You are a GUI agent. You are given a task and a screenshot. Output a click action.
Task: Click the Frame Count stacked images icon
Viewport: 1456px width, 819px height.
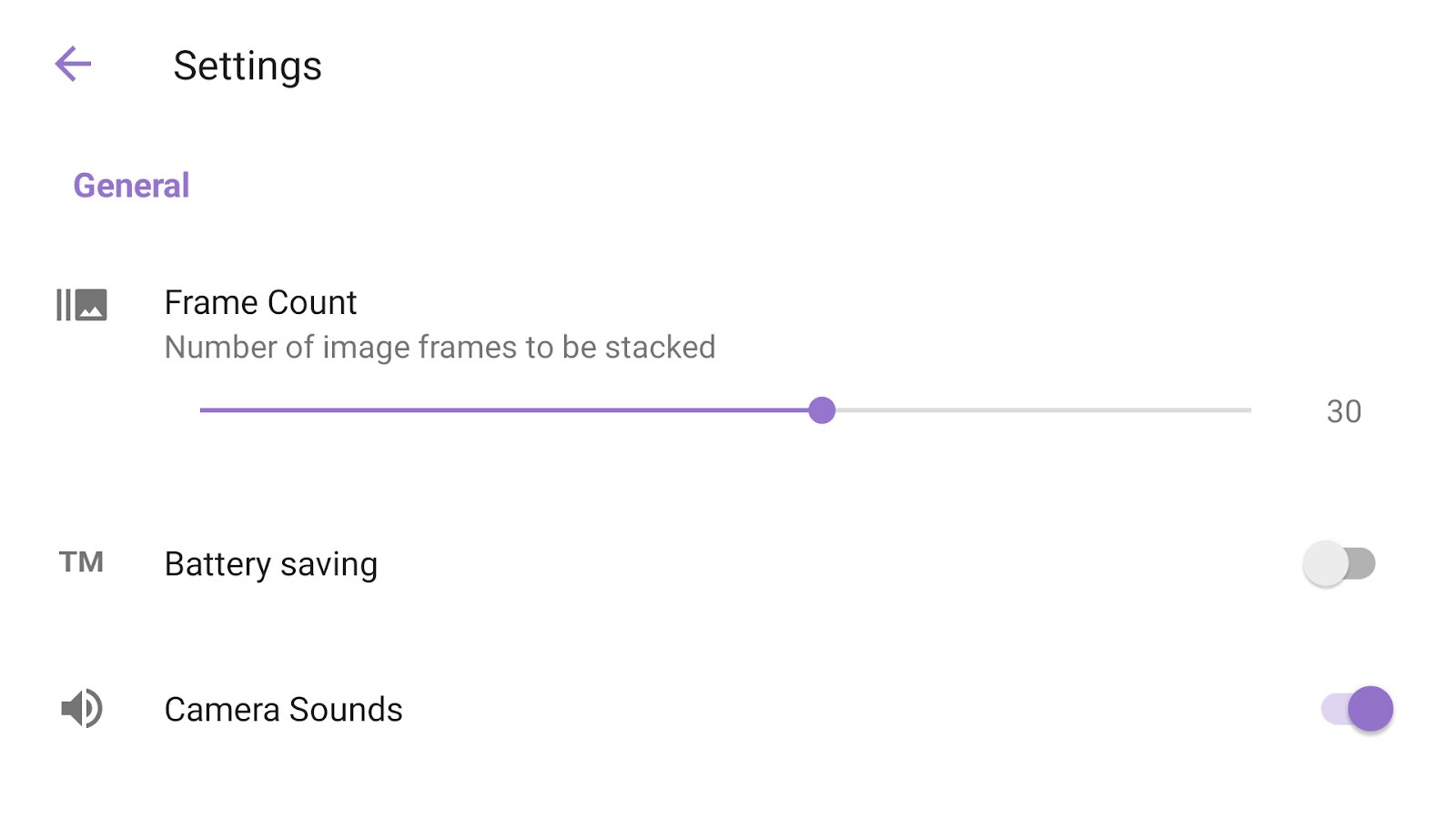pyautogui.click(x=82, y=305)
